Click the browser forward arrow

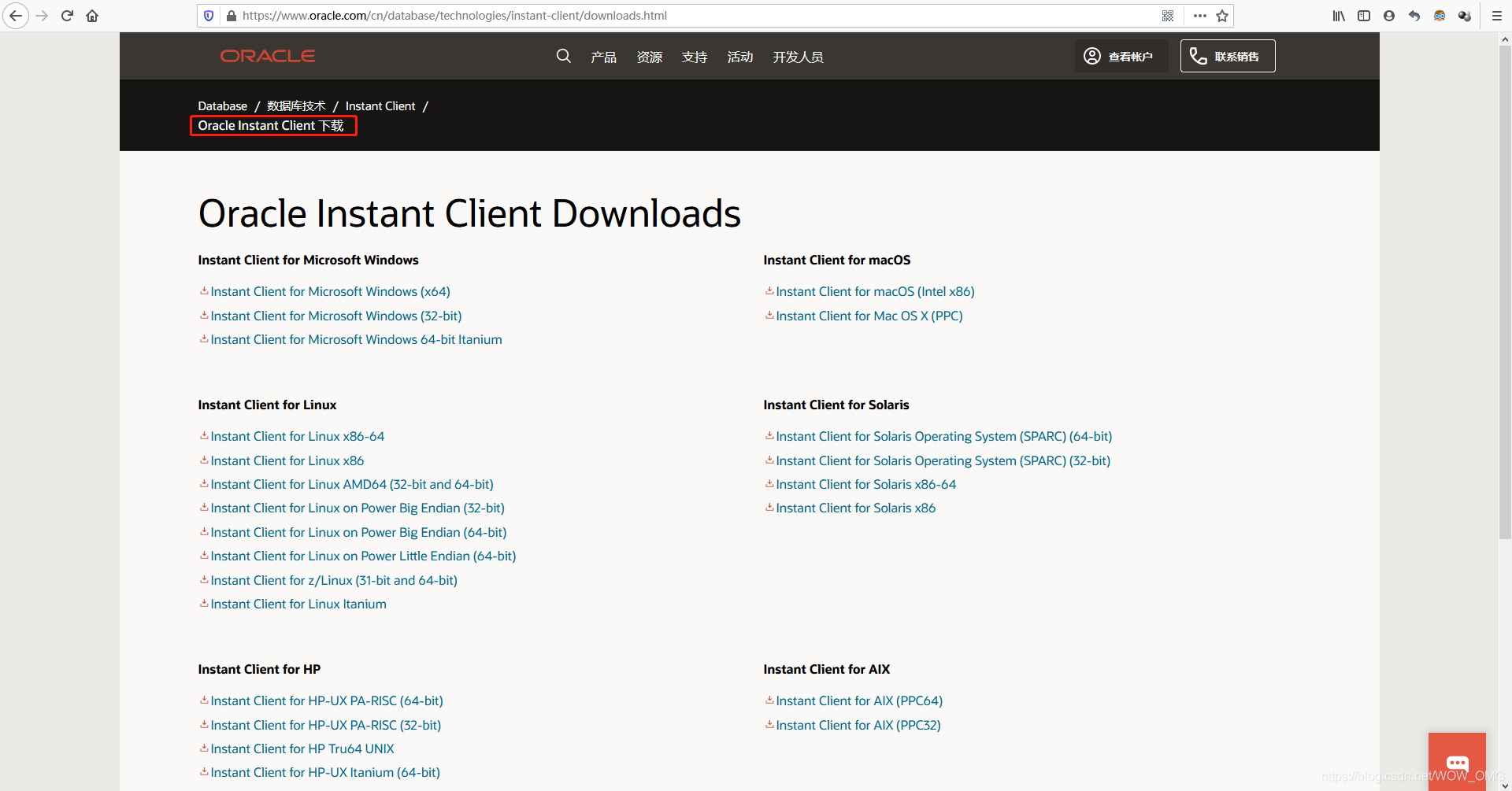click(42, 16)
